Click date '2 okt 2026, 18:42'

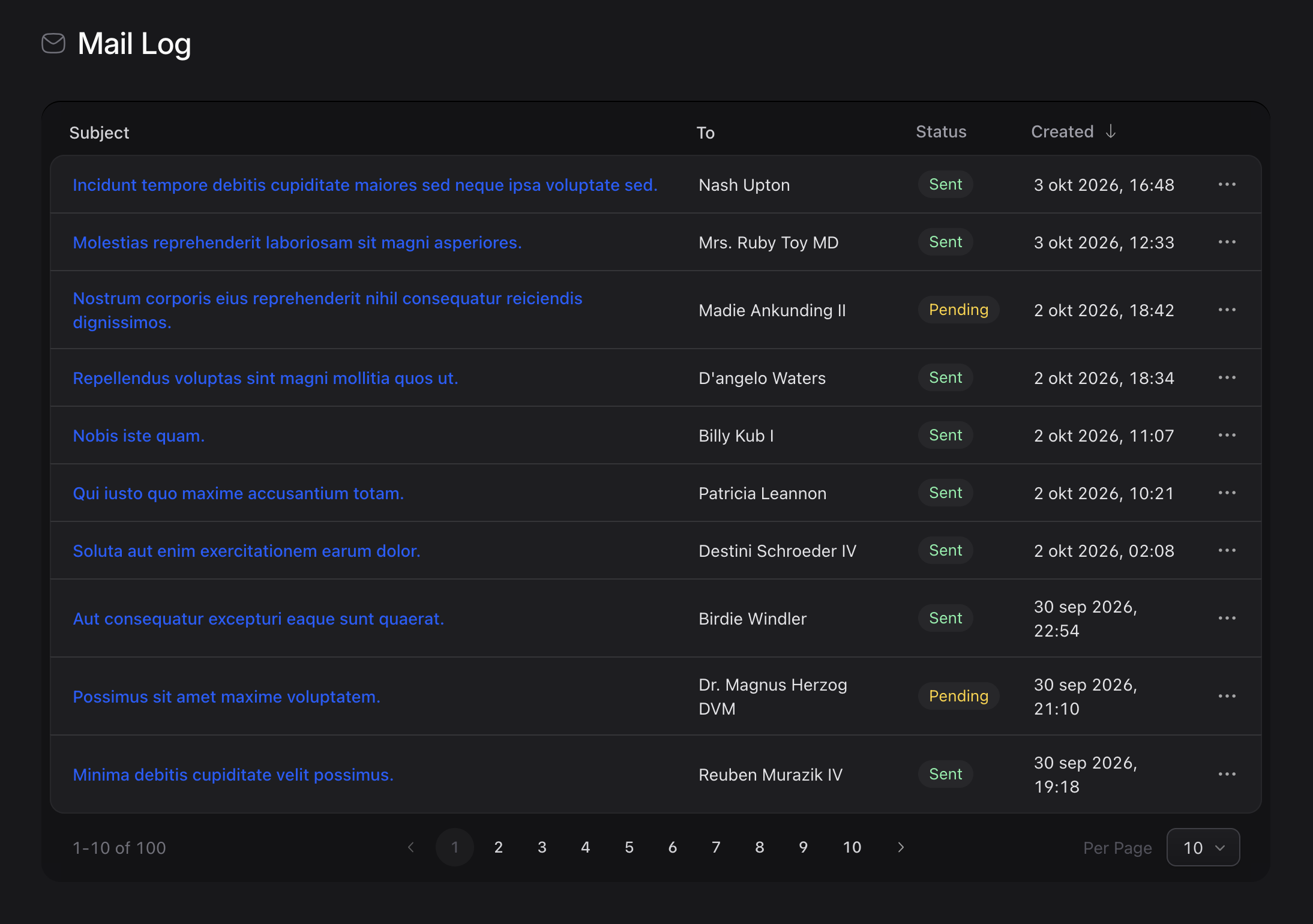1104,310
